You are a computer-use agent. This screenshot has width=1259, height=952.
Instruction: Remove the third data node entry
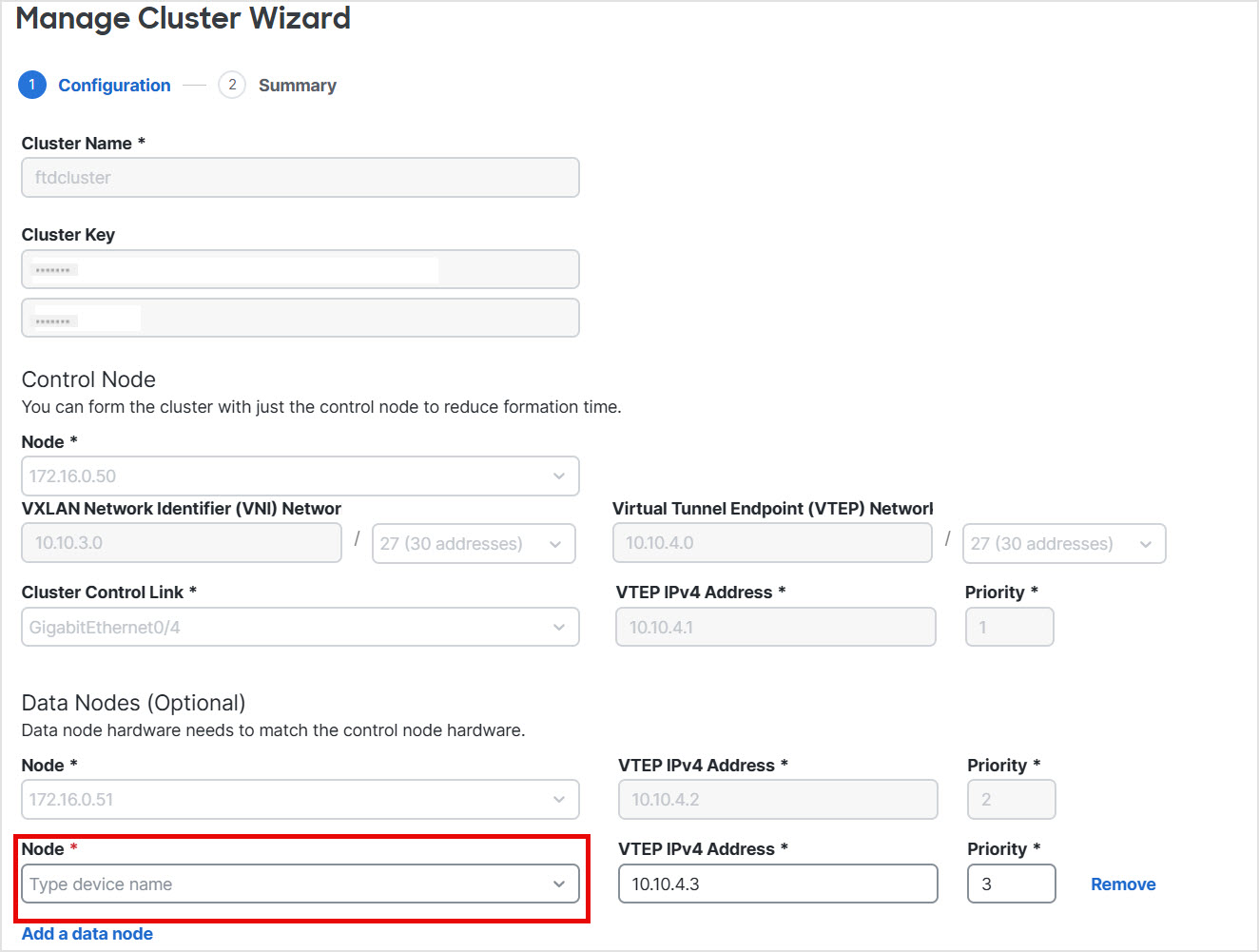1123,884
